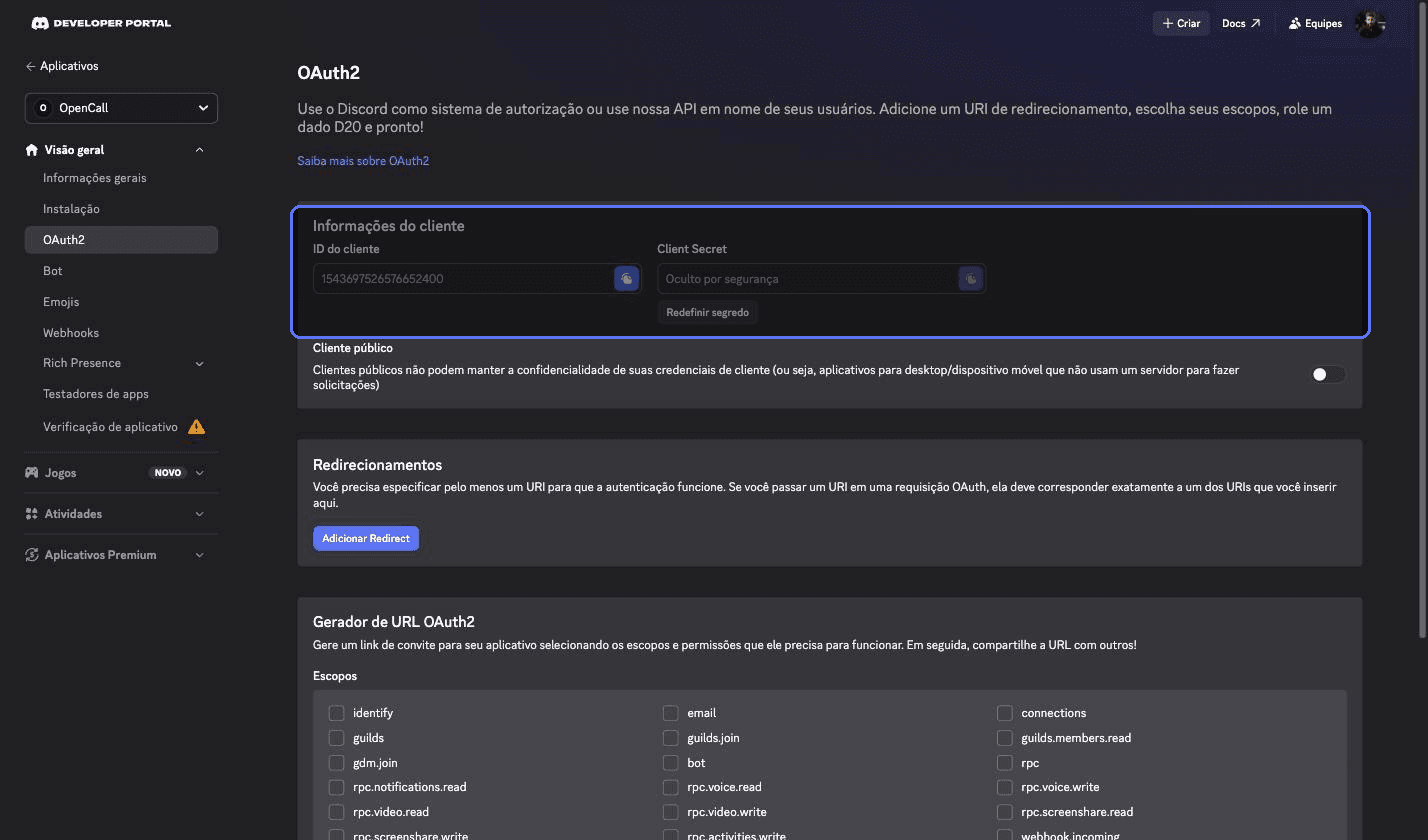Click the back arrow beside Aplicativos
The height and width of the screenshot is (840, 1428).
point(30,66)
